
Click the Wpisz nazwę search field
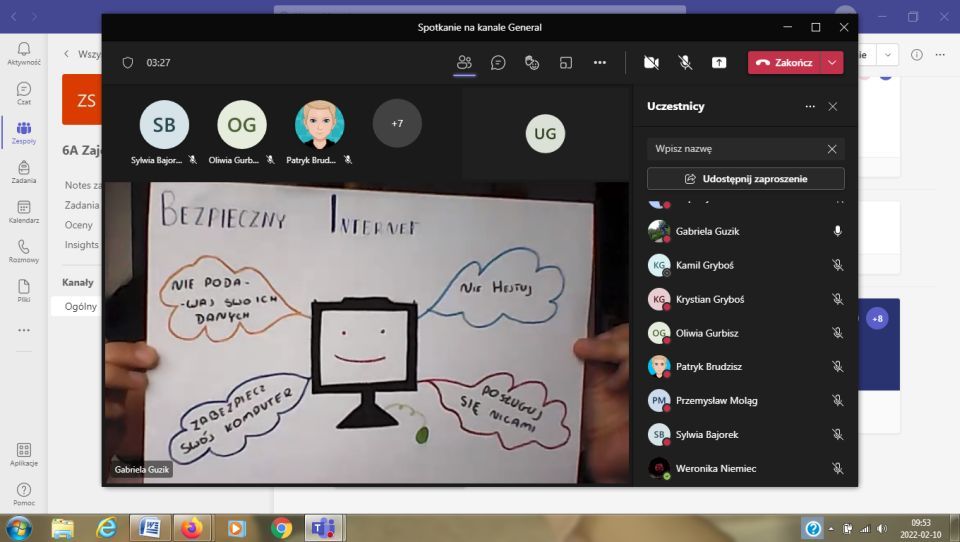click(735, 149)
